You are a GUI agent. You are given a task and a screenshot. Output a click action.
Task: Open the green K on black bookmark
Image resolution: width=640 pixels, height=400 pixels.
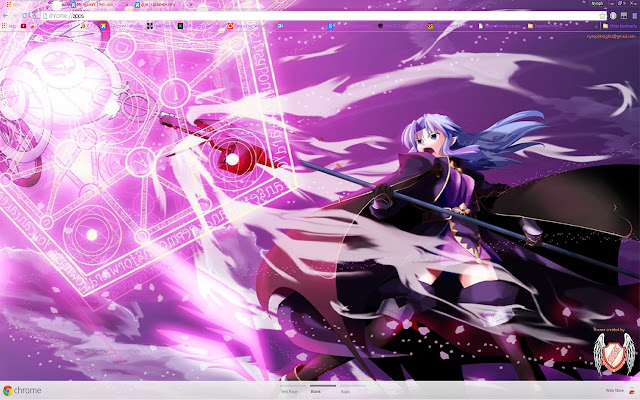(180, 26)
